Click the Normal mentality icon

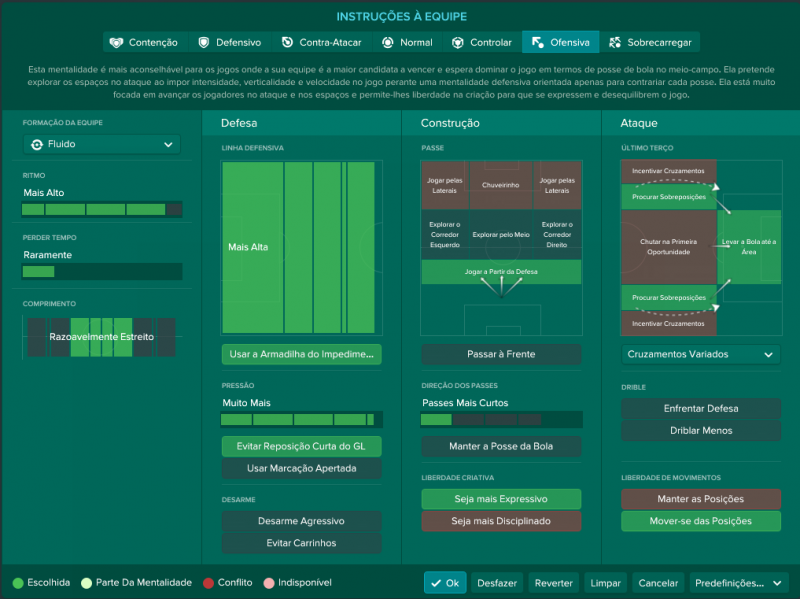pyautogui.click(x=388, y=43)
